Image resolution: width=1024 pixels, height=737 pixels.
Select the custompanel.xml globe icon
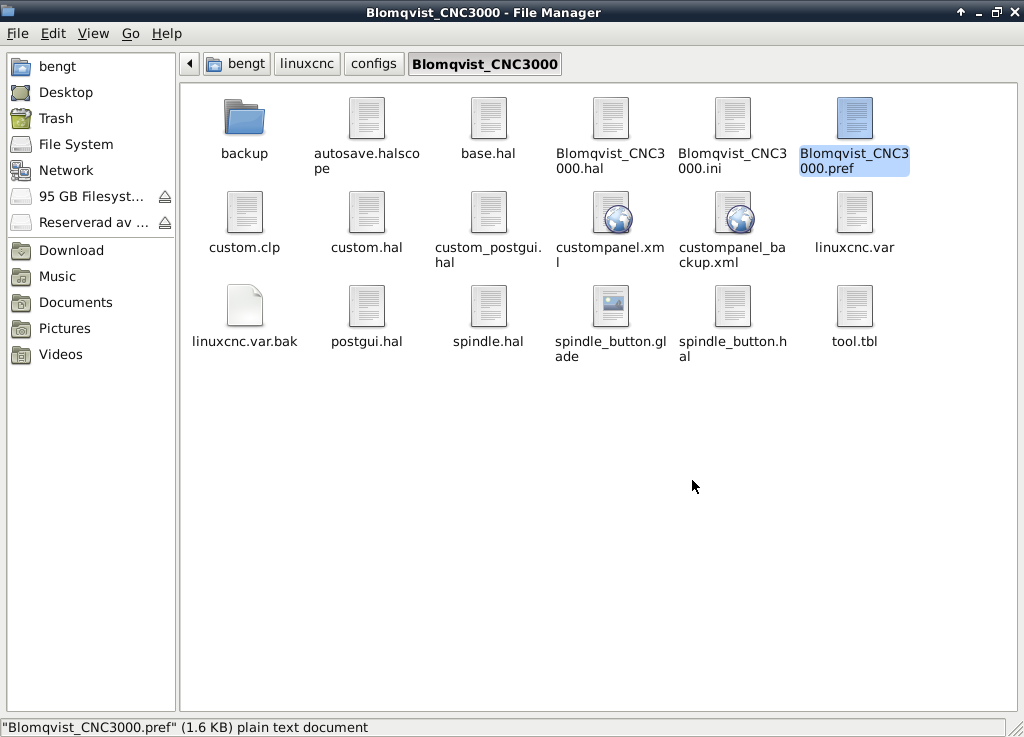pyautogui.click(x=612, y=212)
